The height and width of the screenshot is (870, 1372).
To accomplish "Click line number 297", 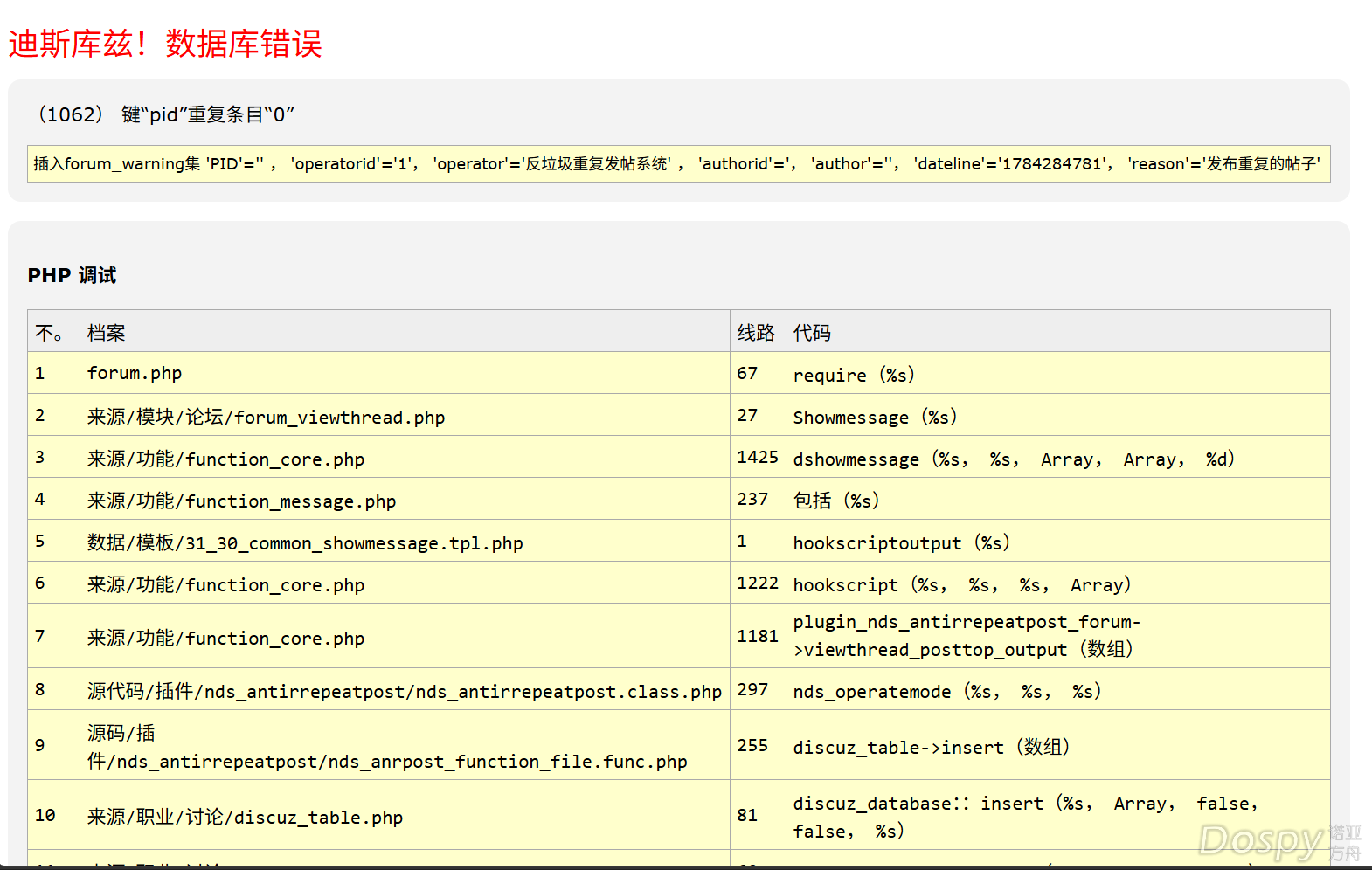I will tap(758, 689).
